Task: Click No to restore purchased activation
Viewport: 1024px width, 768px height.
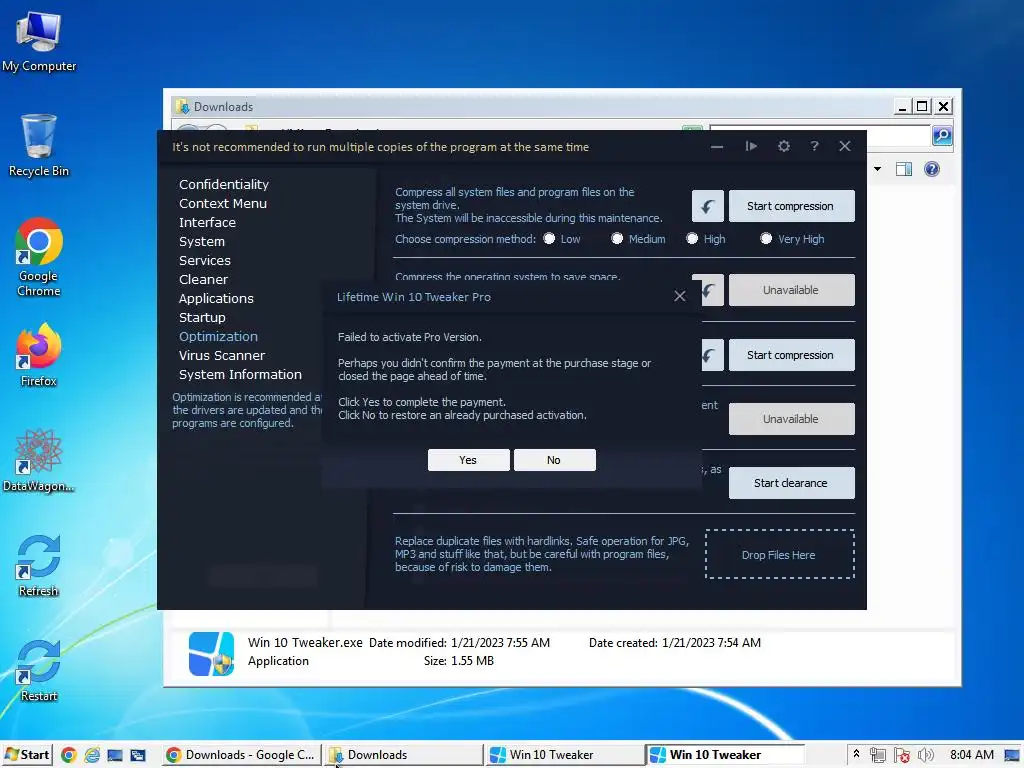Action: tap(554, 460)
